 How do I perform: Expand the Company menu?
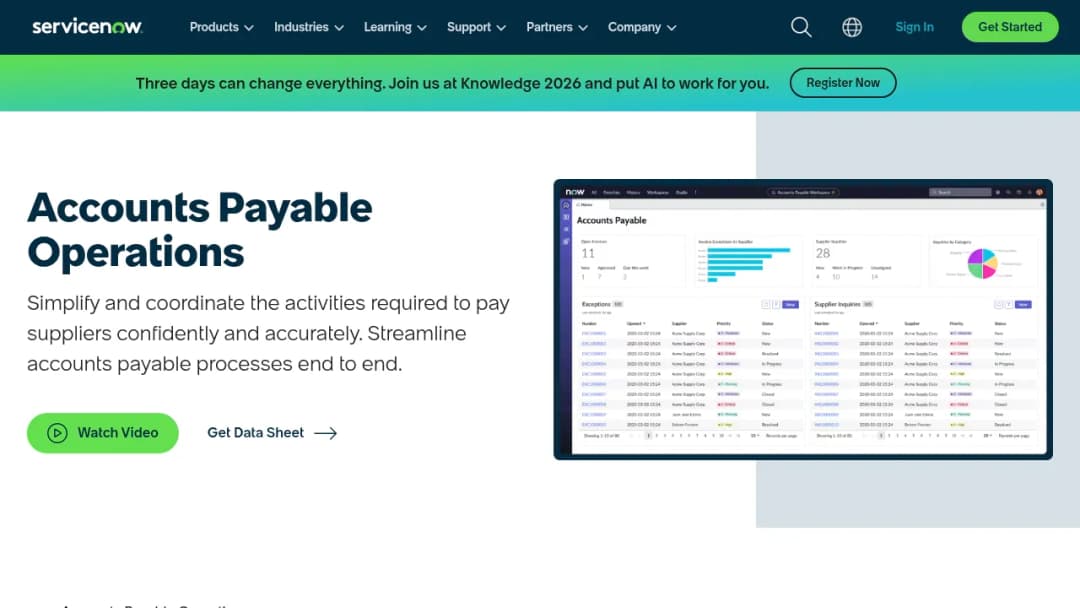(642, 27)
